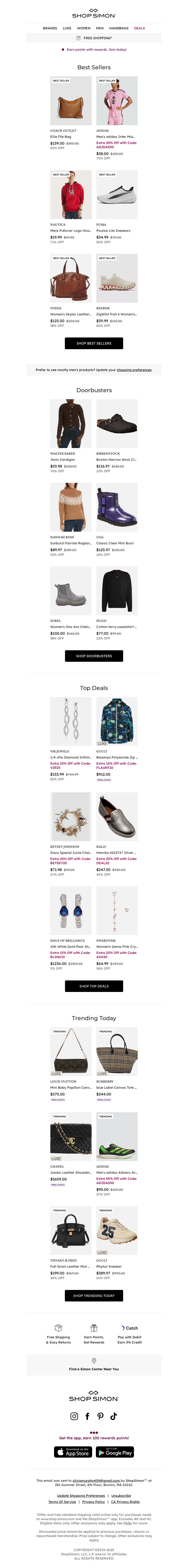Open the Handbags menu item
Image resolution: width=188 pixels, height=1568 pixels.
pyautogui.click(x=119, y=28)
